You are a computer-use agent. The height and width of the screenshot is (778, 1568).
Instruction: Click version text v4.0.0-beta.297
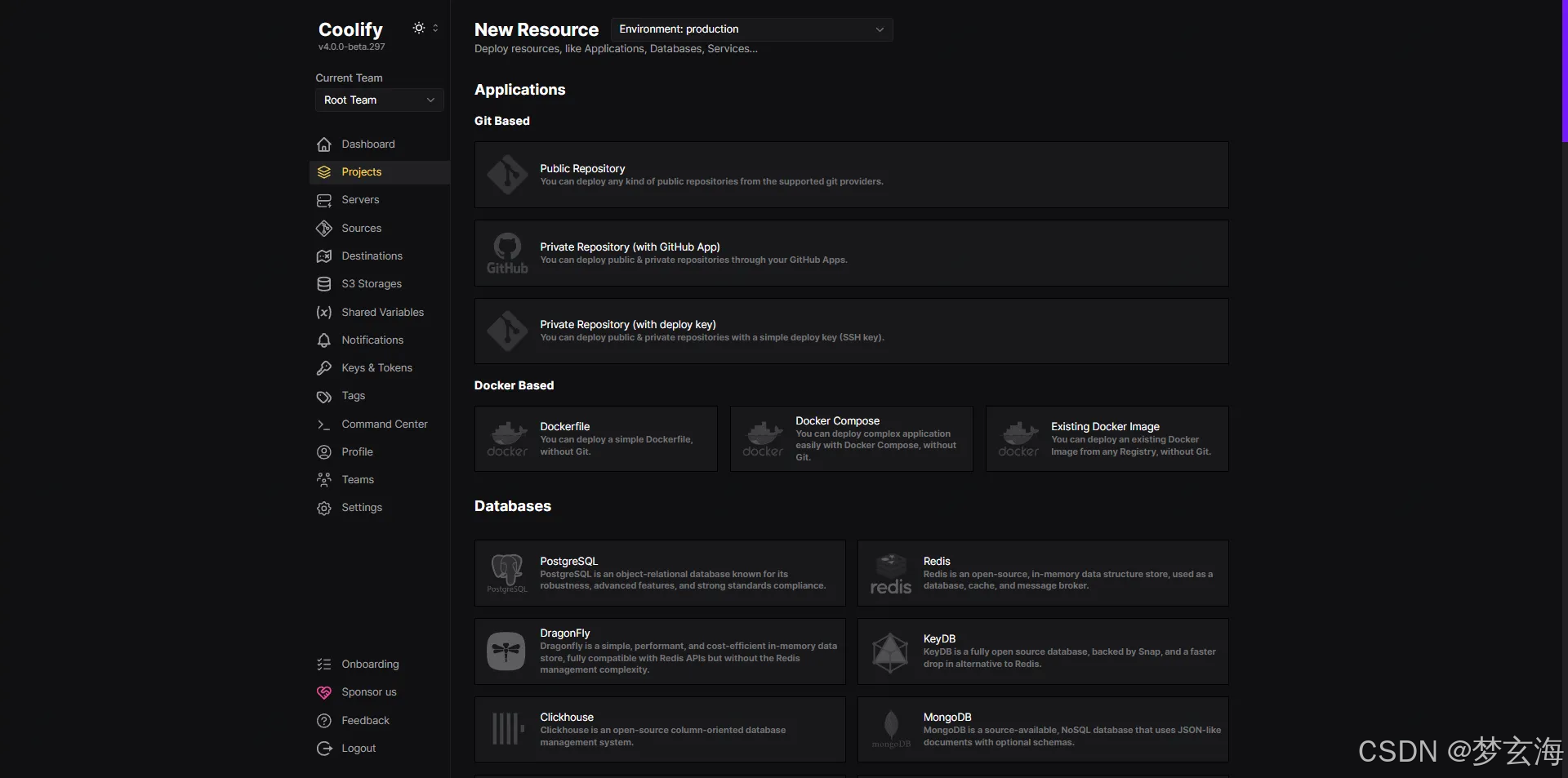pyautogui.click(x=352, y=47)
